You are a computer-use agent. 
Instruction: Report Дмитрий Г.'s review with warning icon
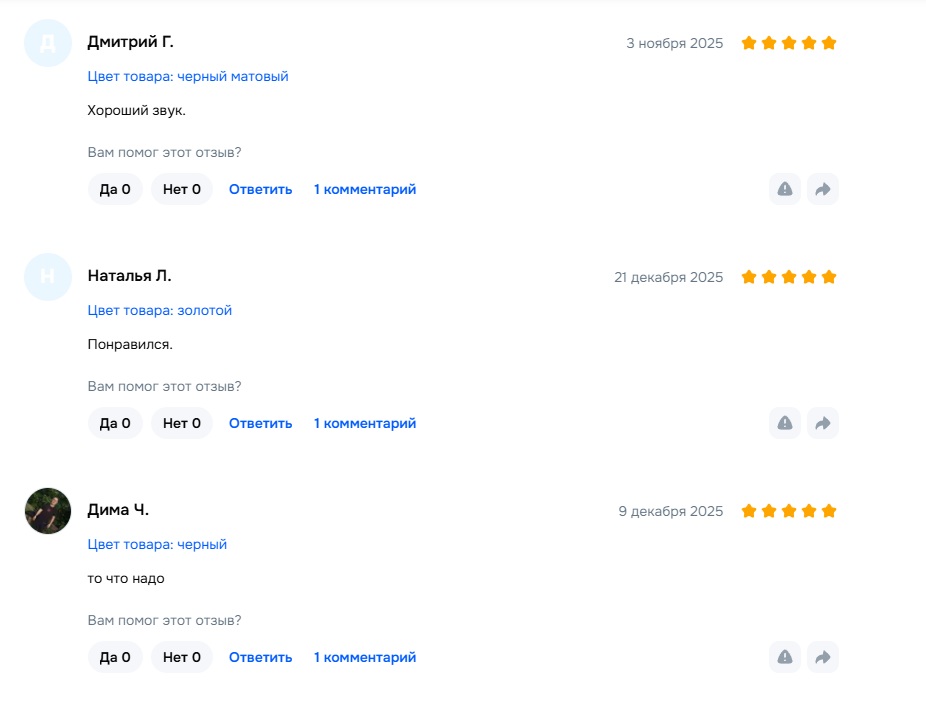pos(785,189)
